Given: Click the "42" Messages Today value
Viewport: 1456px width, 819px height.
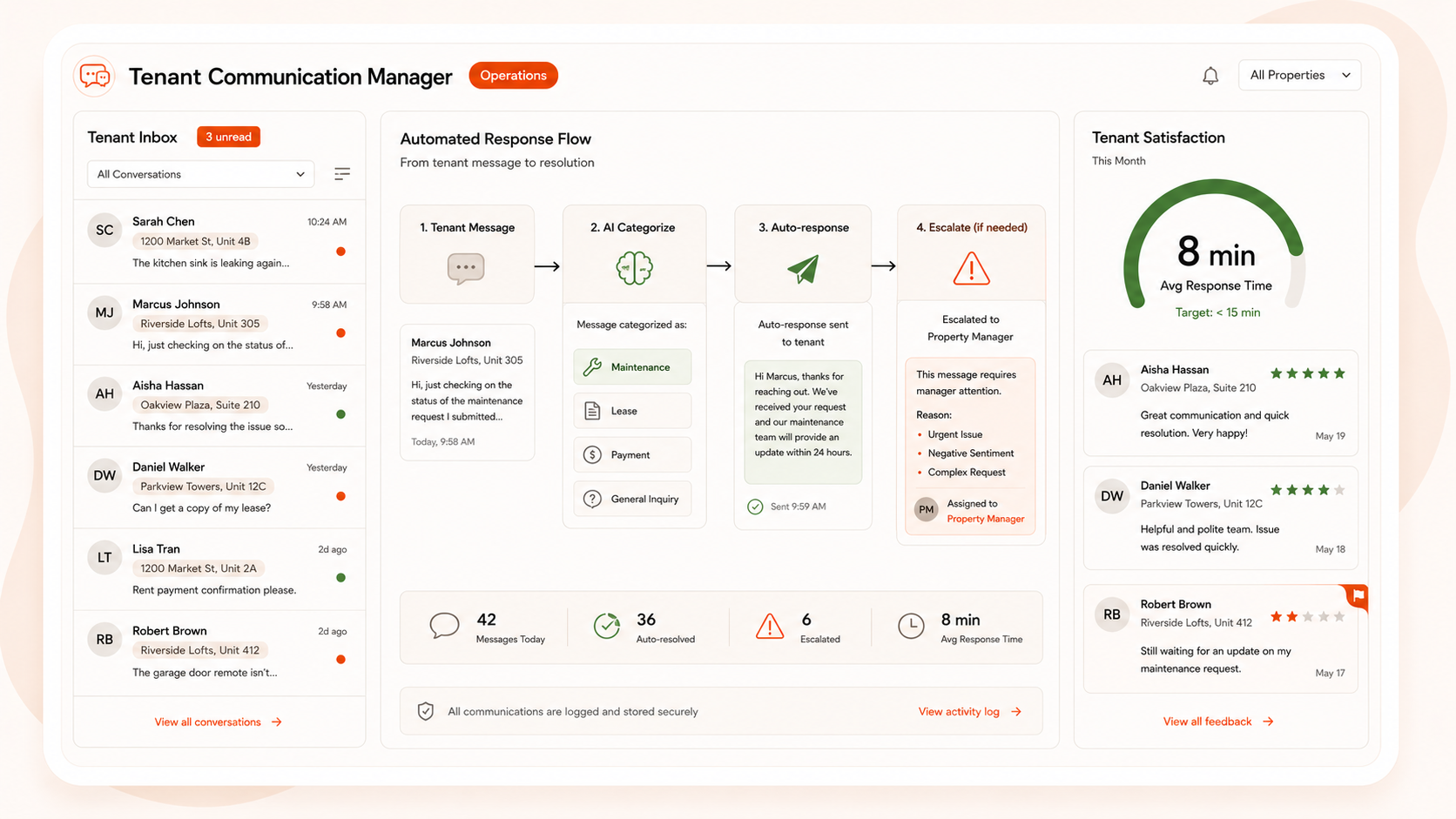Looking at the screenshot, I should [486, 620].
